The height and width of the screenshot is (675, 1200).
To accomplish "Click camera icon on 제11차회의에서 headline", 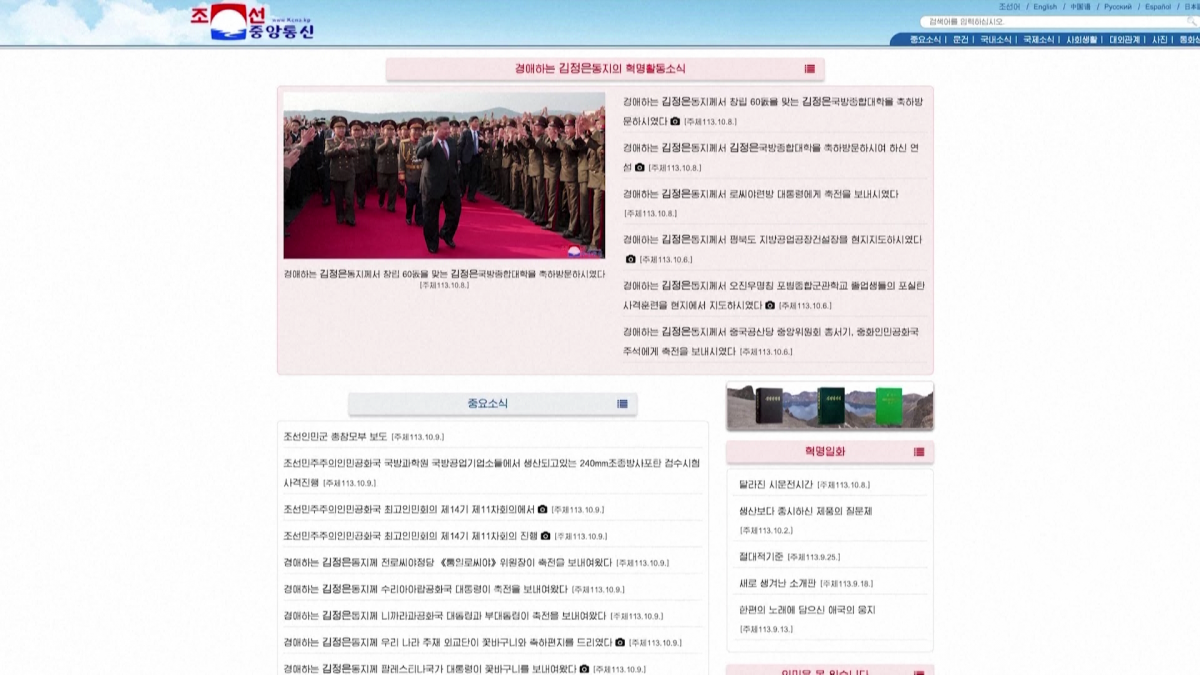I will 543,509.
